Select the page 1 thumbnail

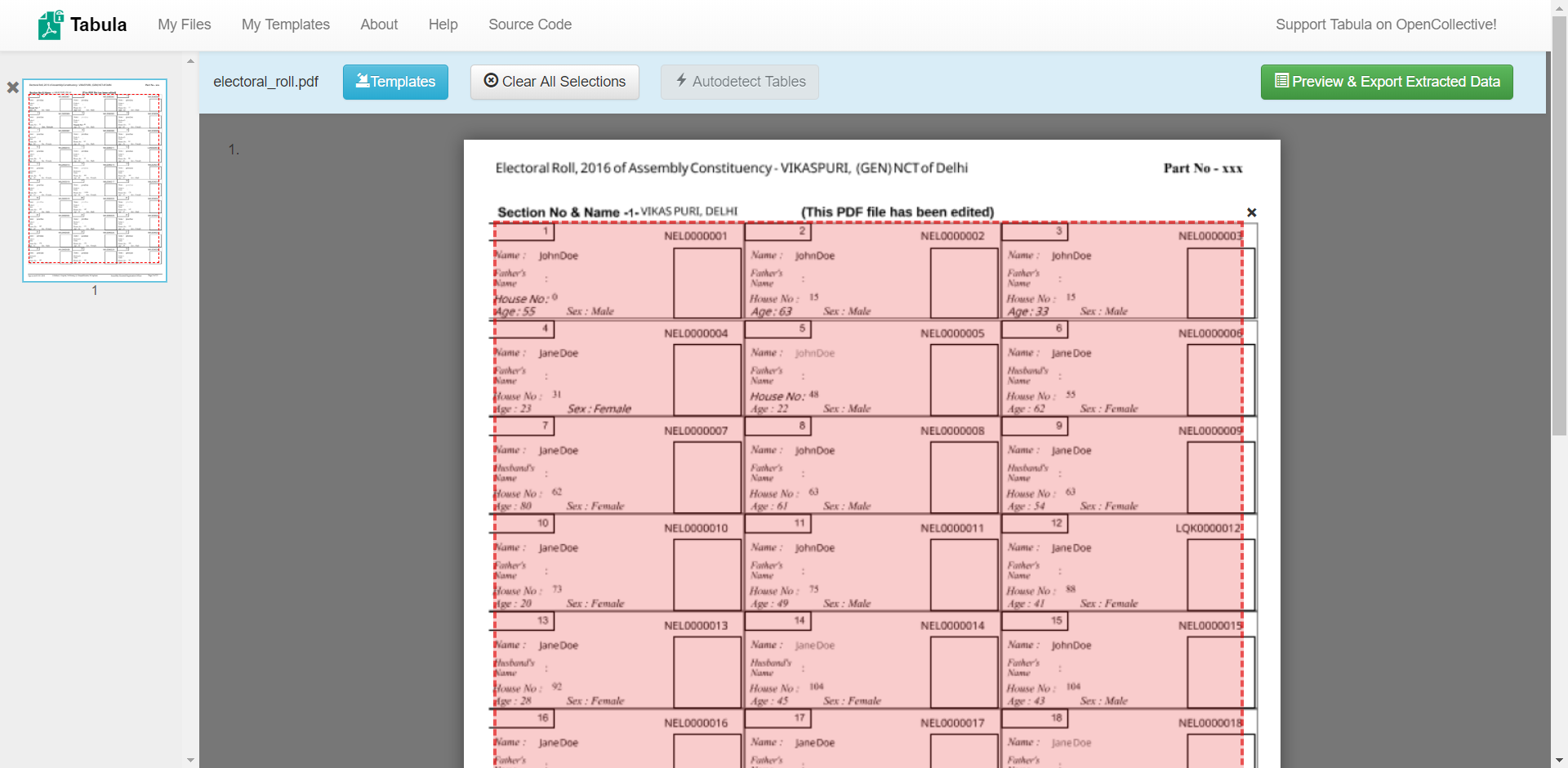coord(95,181)
